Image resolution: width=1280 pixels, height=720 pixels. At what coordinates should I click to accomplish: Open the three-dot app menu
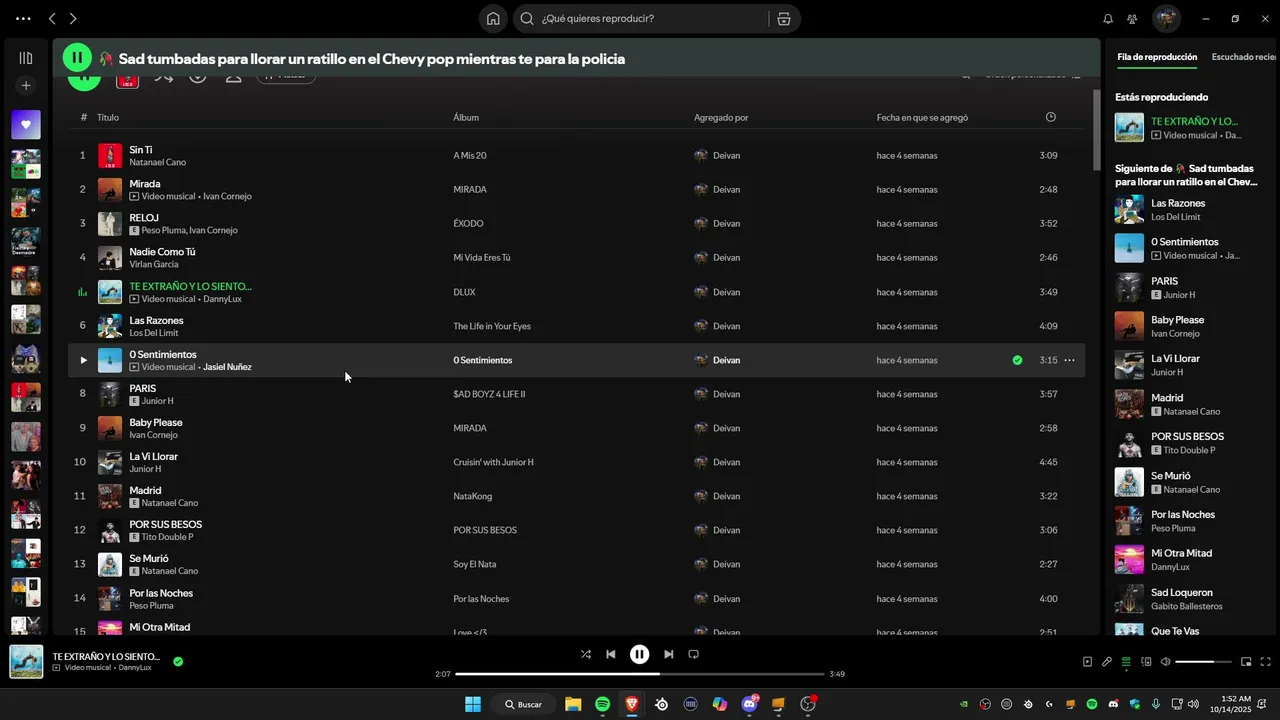(23, 18)
